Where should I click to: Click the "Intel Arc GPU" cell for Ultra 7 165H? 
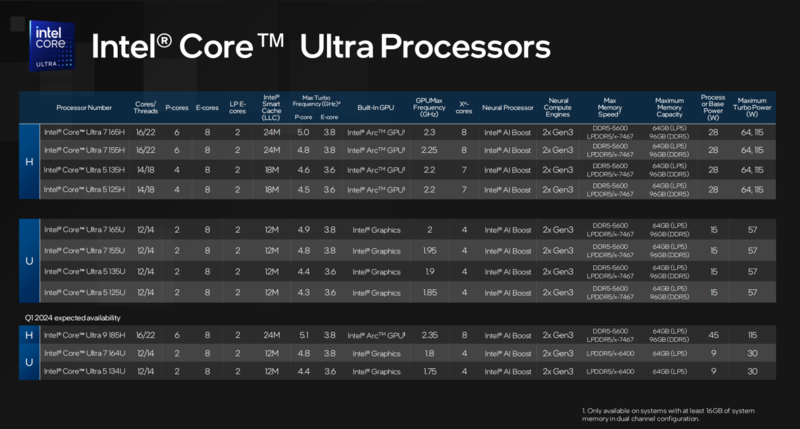coord(376,132)
